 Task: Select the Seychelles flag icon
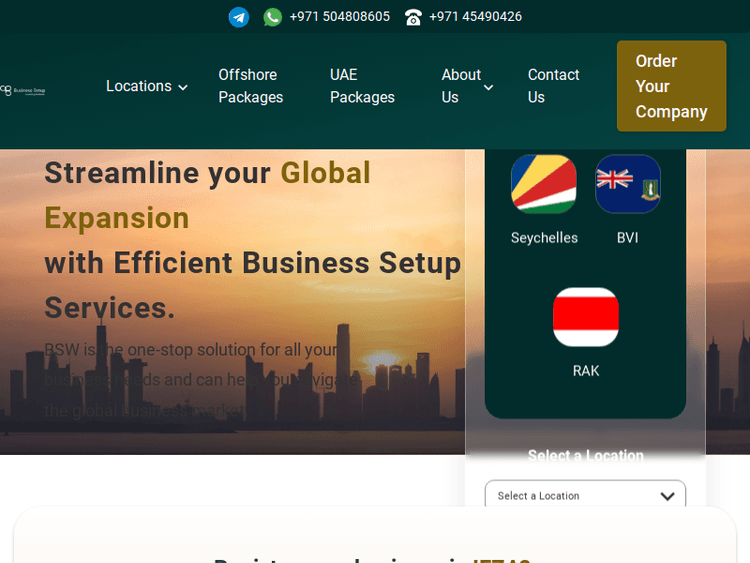pos(544,184)
